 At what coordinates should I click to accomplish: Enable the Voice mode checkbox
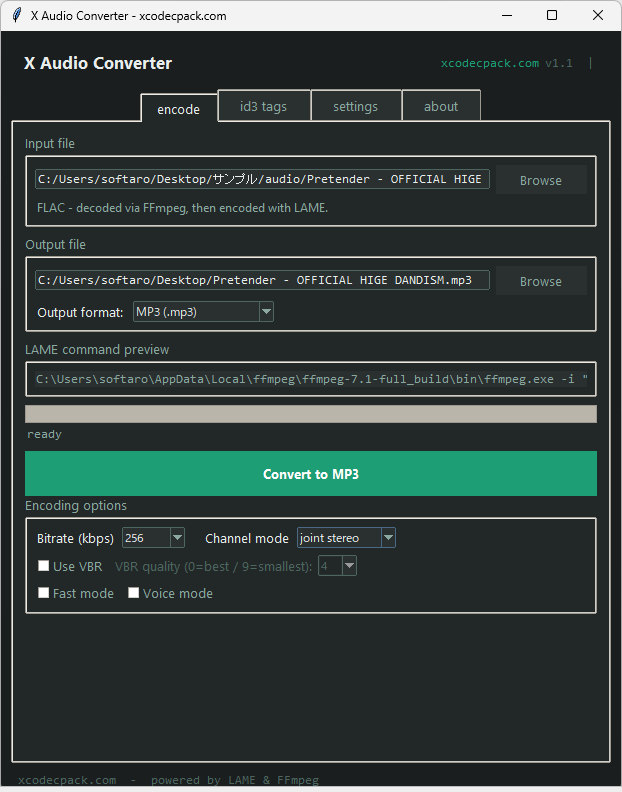pyautogui.click(x=134, y=593)
